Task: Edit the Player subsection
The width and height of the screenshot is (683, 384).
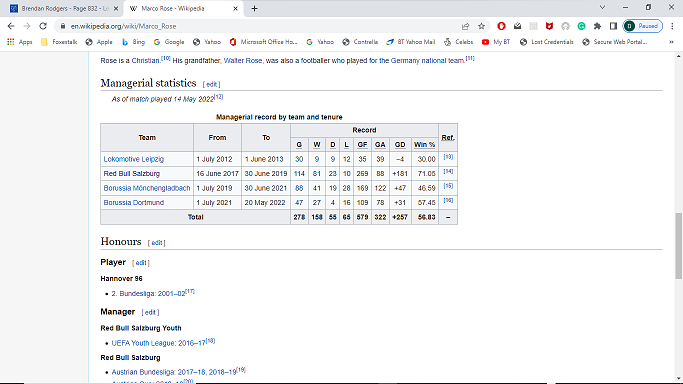Action: tap(141, 263)
